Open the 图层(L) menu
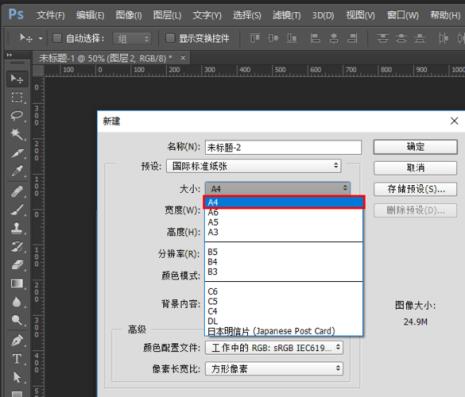This screenshot has width=465, height=397. point(167,15)
